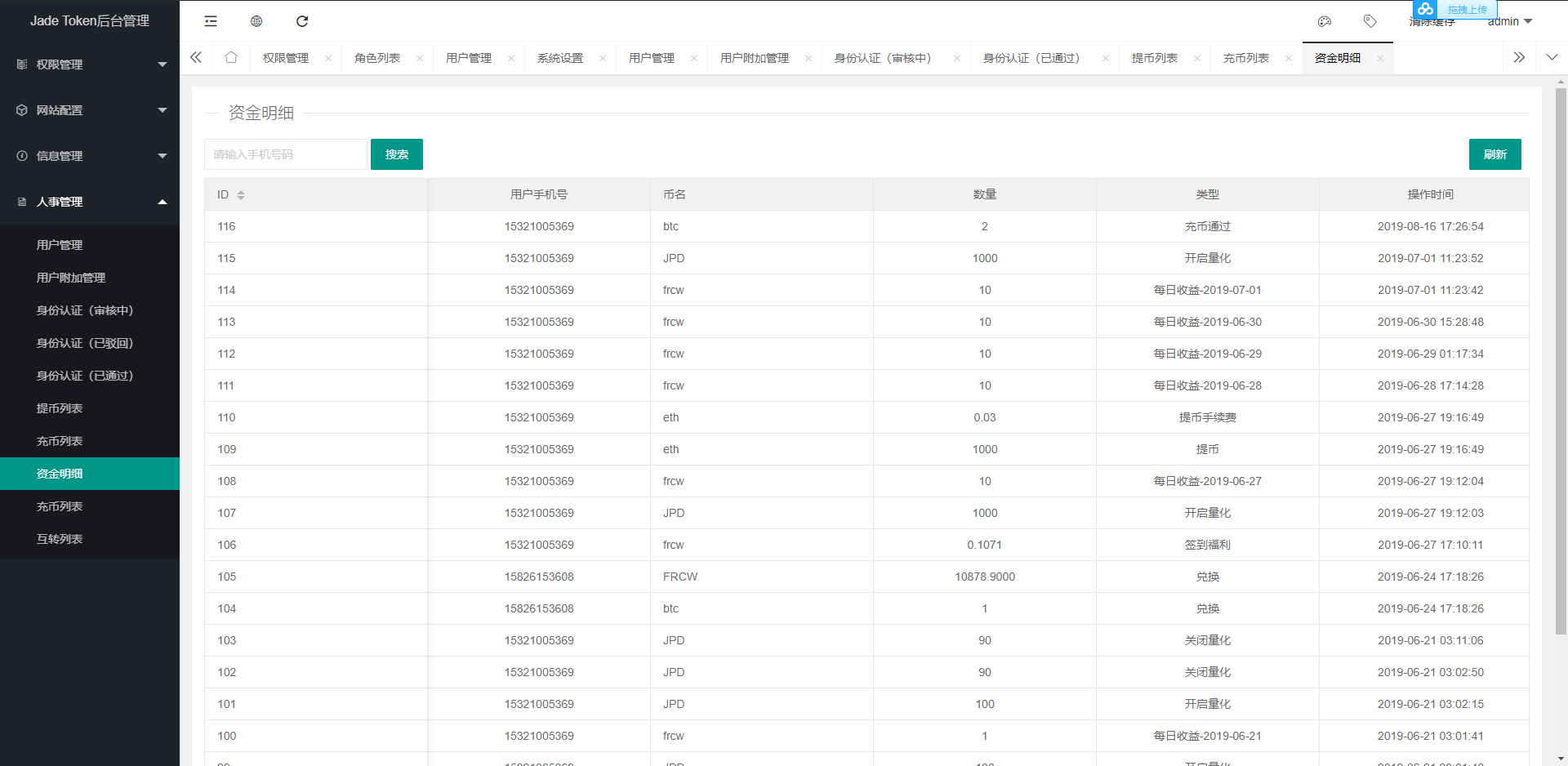1568x766 pixels.
Task: Open tab operations dropdown arrow
Action: (1552, 58)
